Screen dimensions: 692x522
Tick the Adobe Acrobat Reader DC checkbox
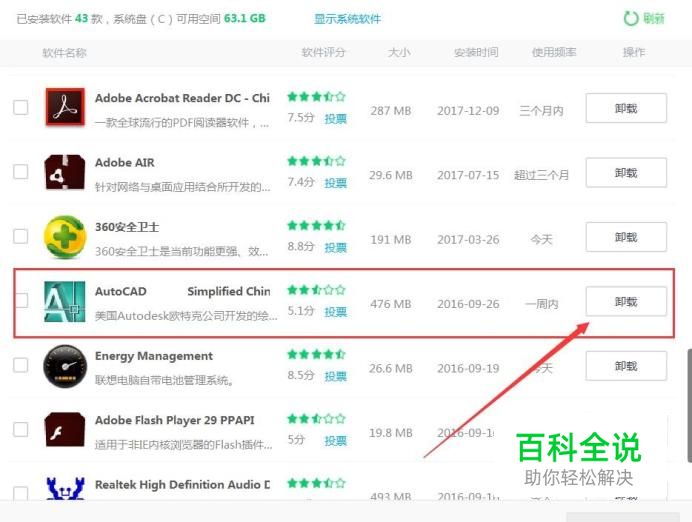point(21,107)
